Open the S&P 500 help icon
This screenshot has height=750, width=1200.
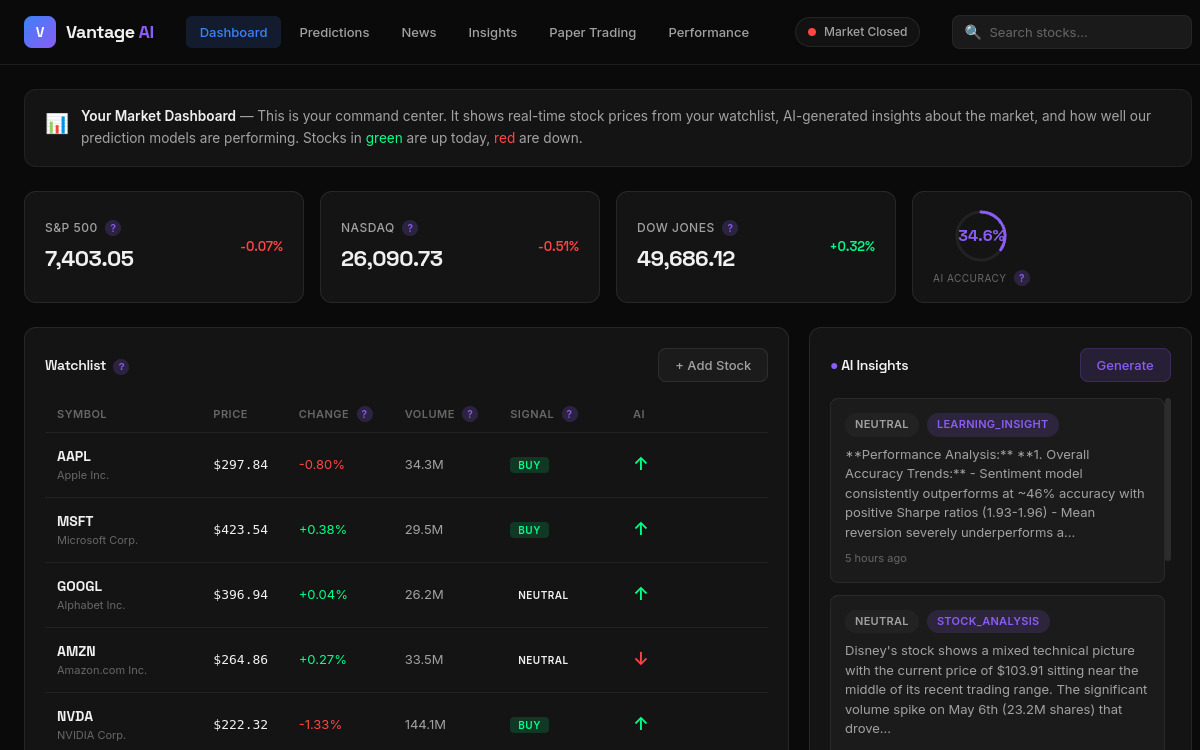click(113, 228)
